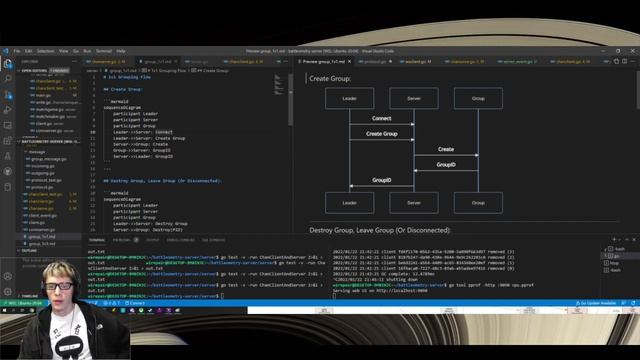Maximize the terminal panel
Image resolution: width=640 pixels, height=360 pixels.
627,240
